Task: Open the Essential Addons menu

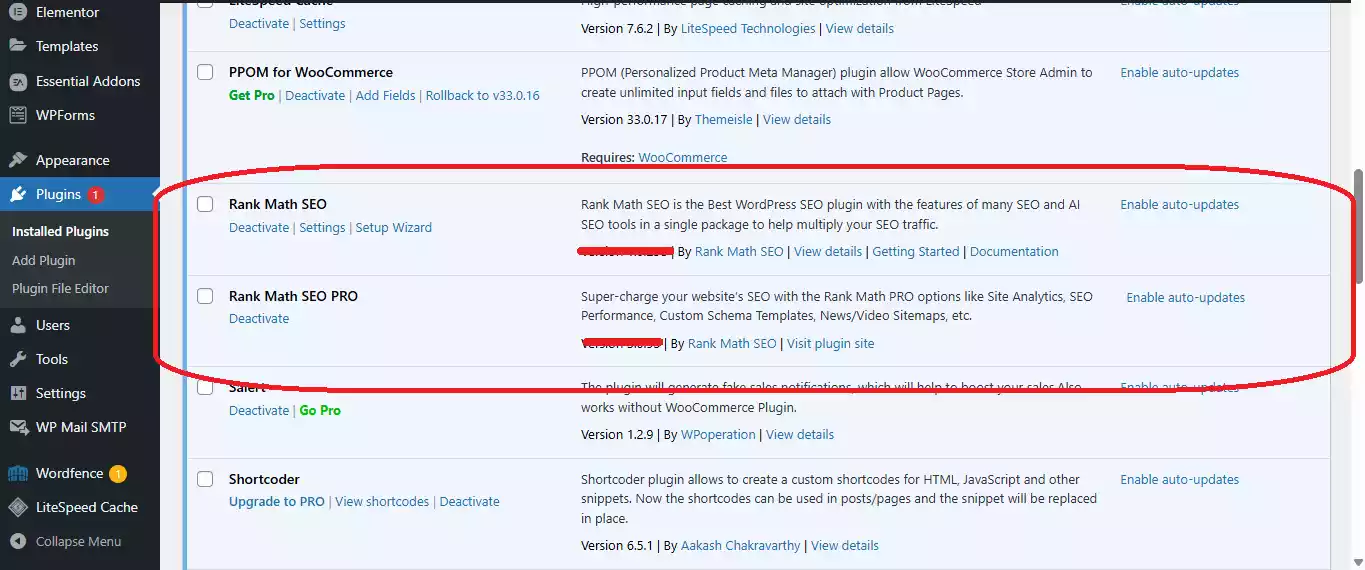Action: [x=88, y=81]
